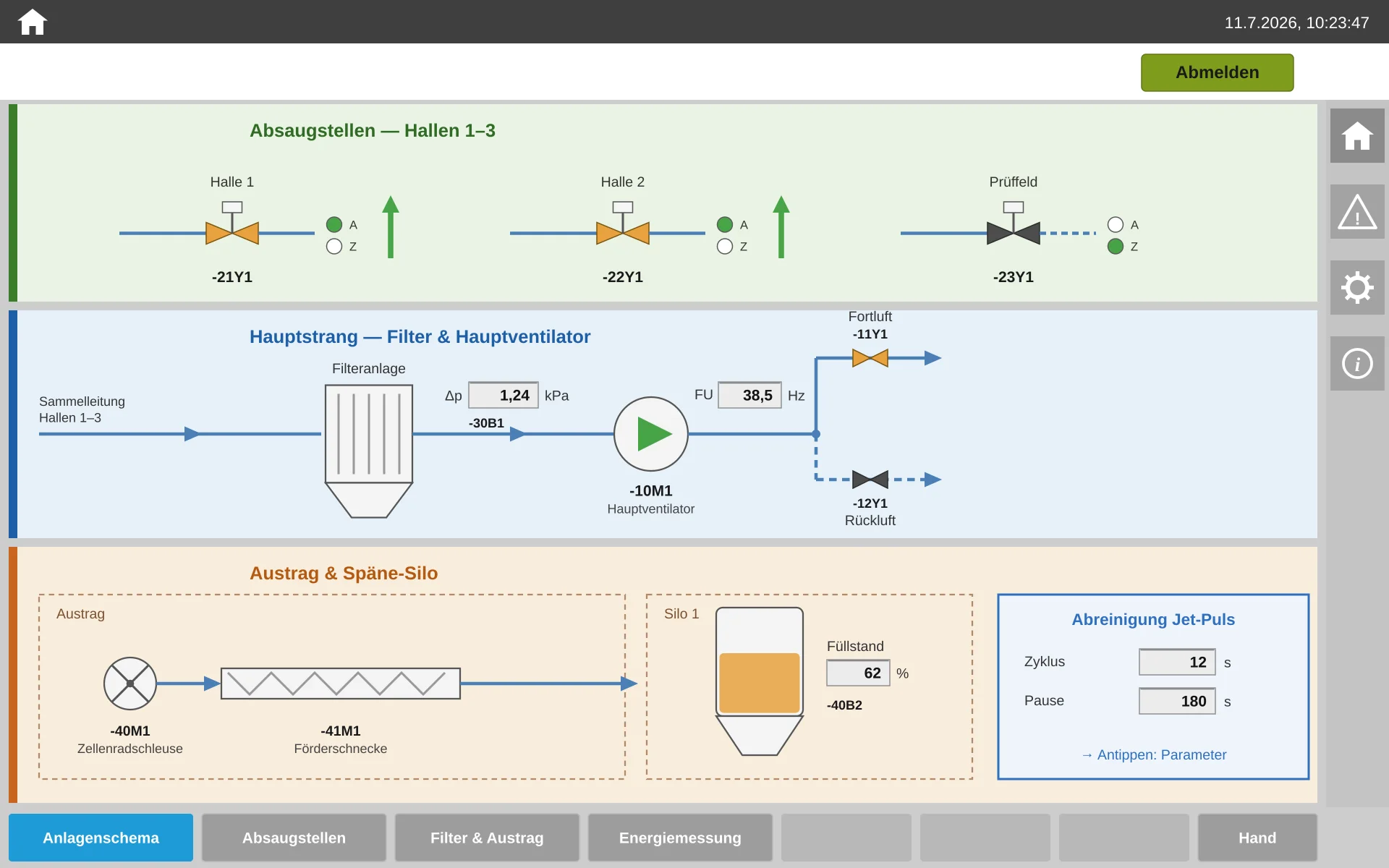Open settings via the sidebar gear icon
This screenshot has width=1389, height=868.
pyautogui.click(x=1357, y=287)
